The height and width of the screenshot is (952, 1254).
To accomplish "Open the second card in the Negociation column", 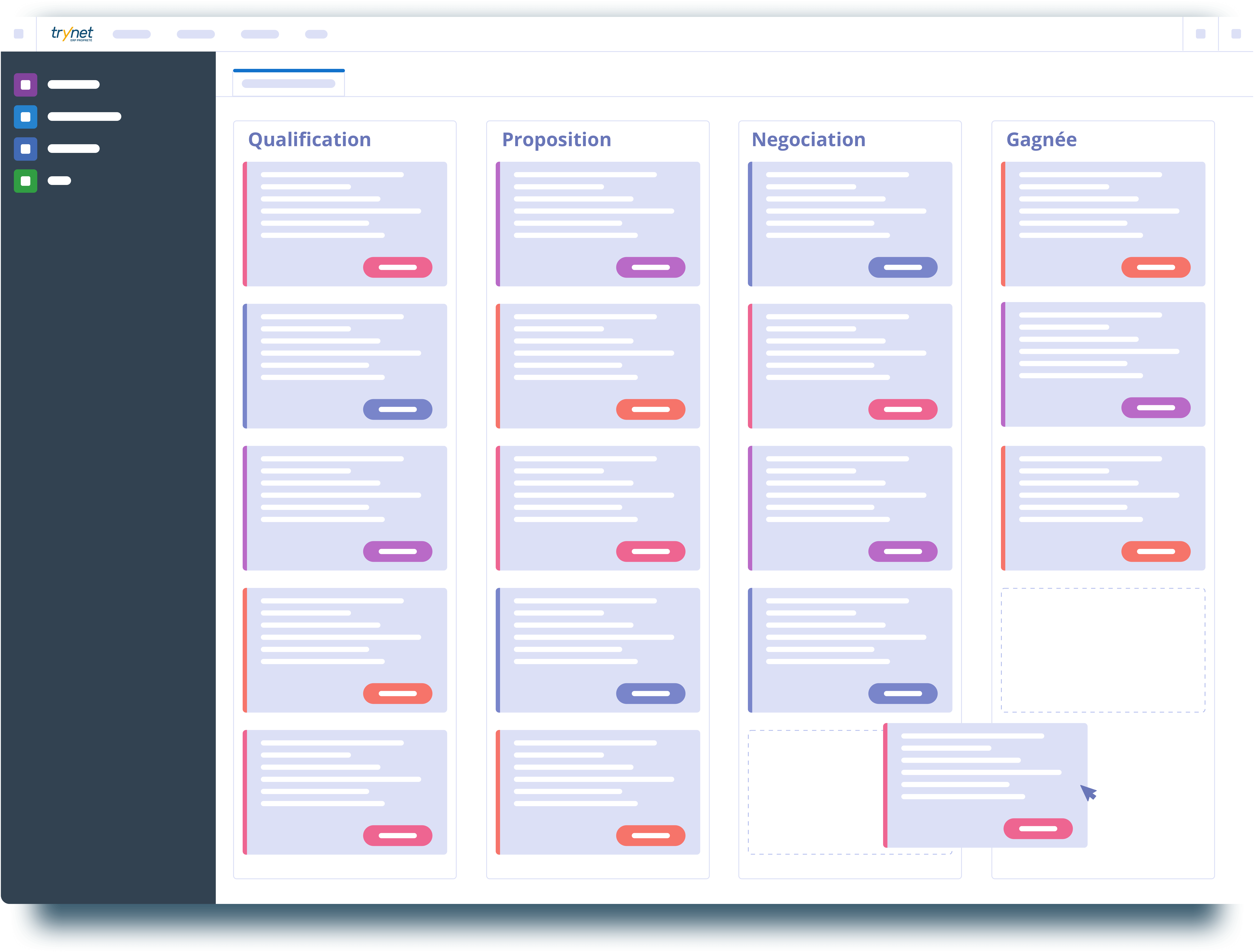I will [x=850, y=366].
